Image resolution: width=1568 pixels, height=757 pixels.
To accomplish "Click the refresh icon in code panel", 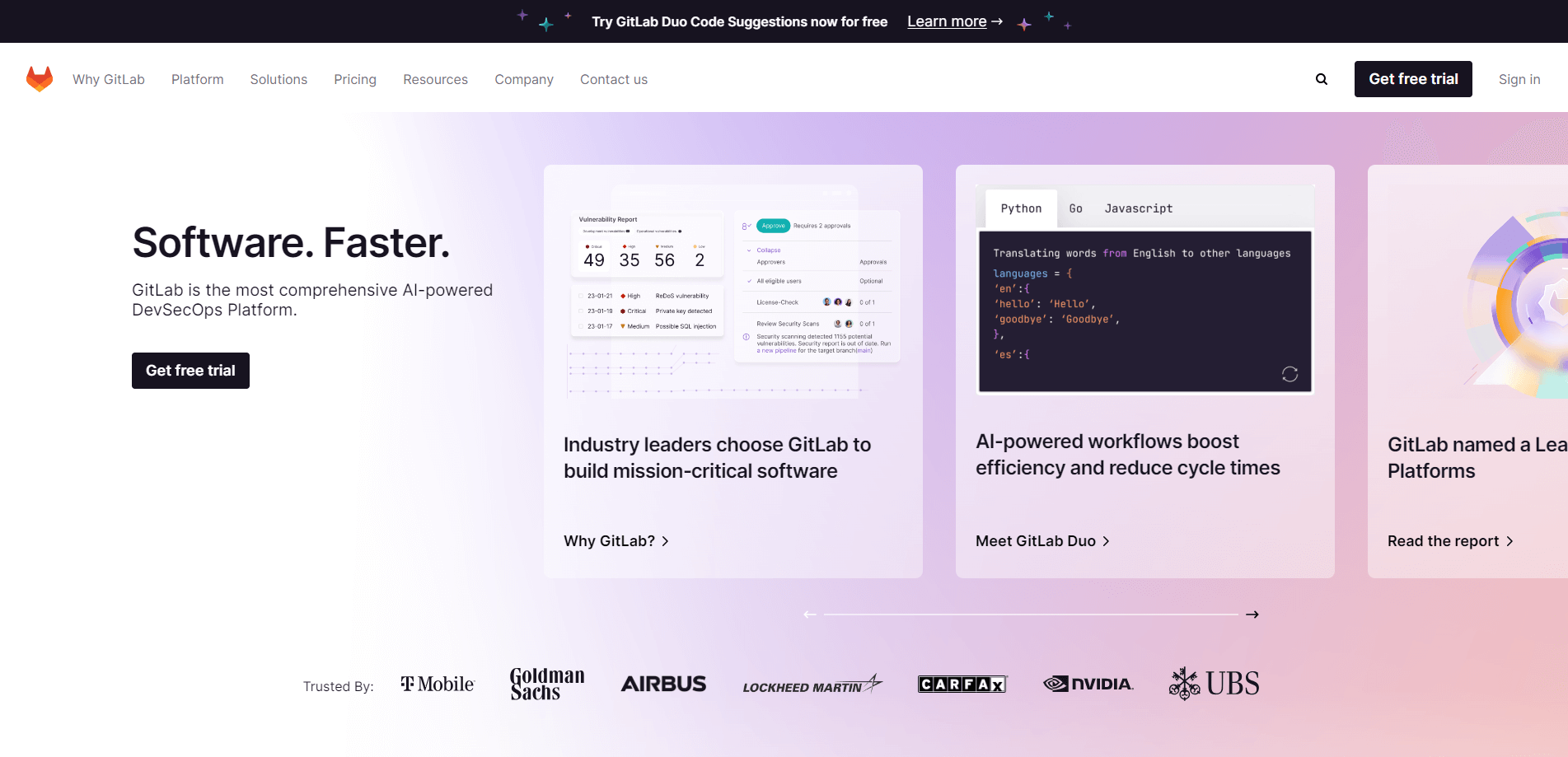I will [1290, 374].
